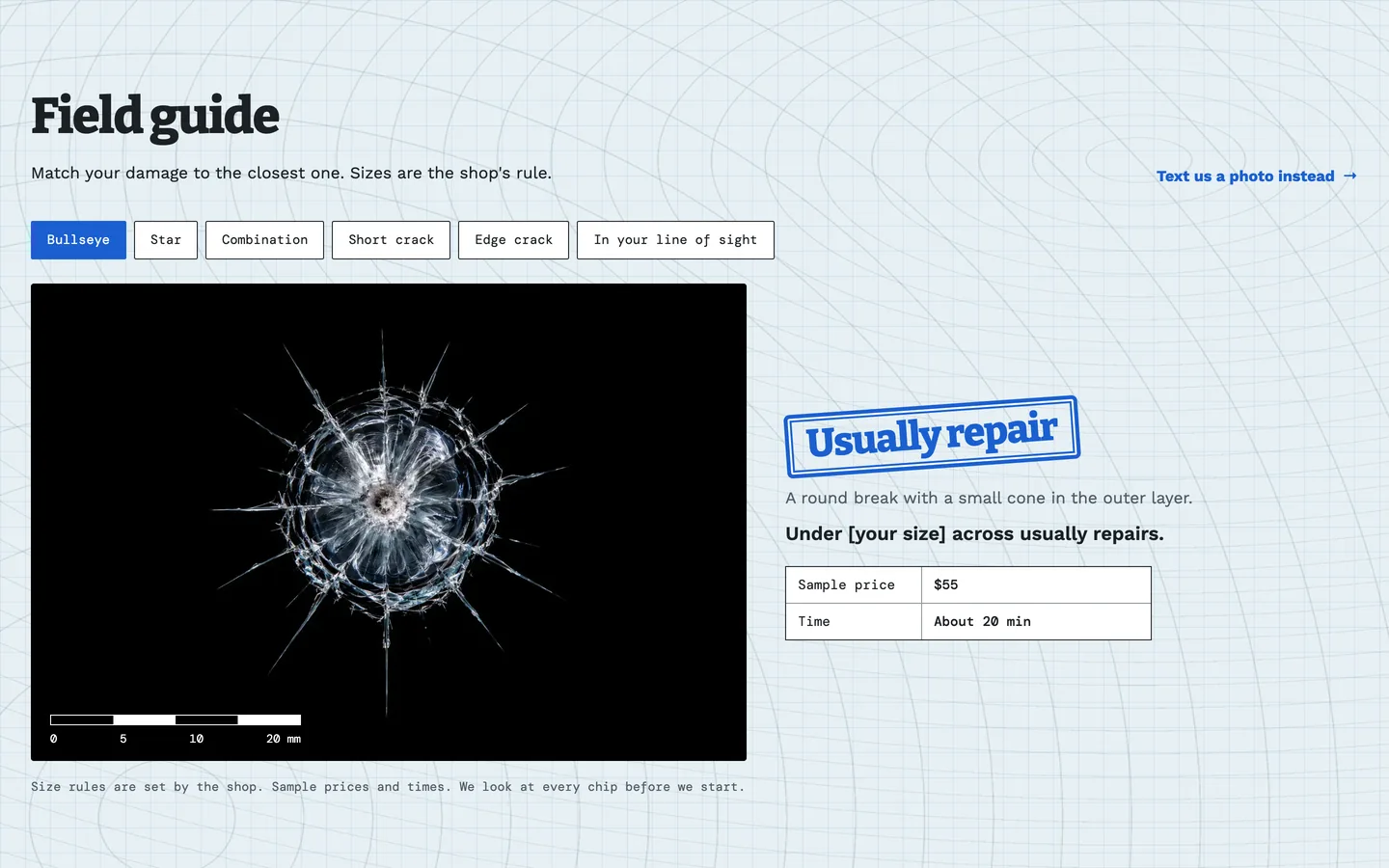This screenshot has width=1389, height=868.
Task: Click the Sample price row label
Action: coord(854,585)
